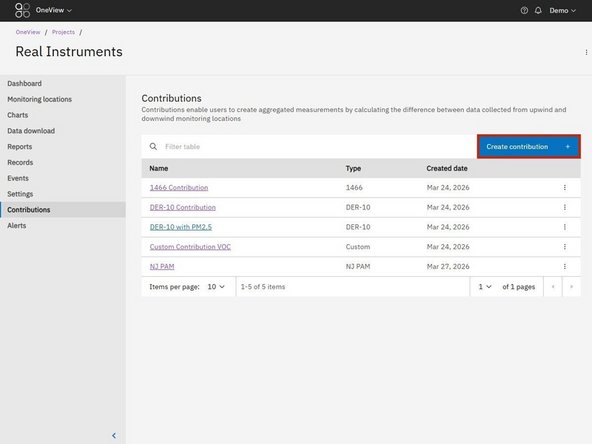Select Data download in the sidebar
Image resolution: width=592 pixels, height=444 pixels.
coord(31,131)
